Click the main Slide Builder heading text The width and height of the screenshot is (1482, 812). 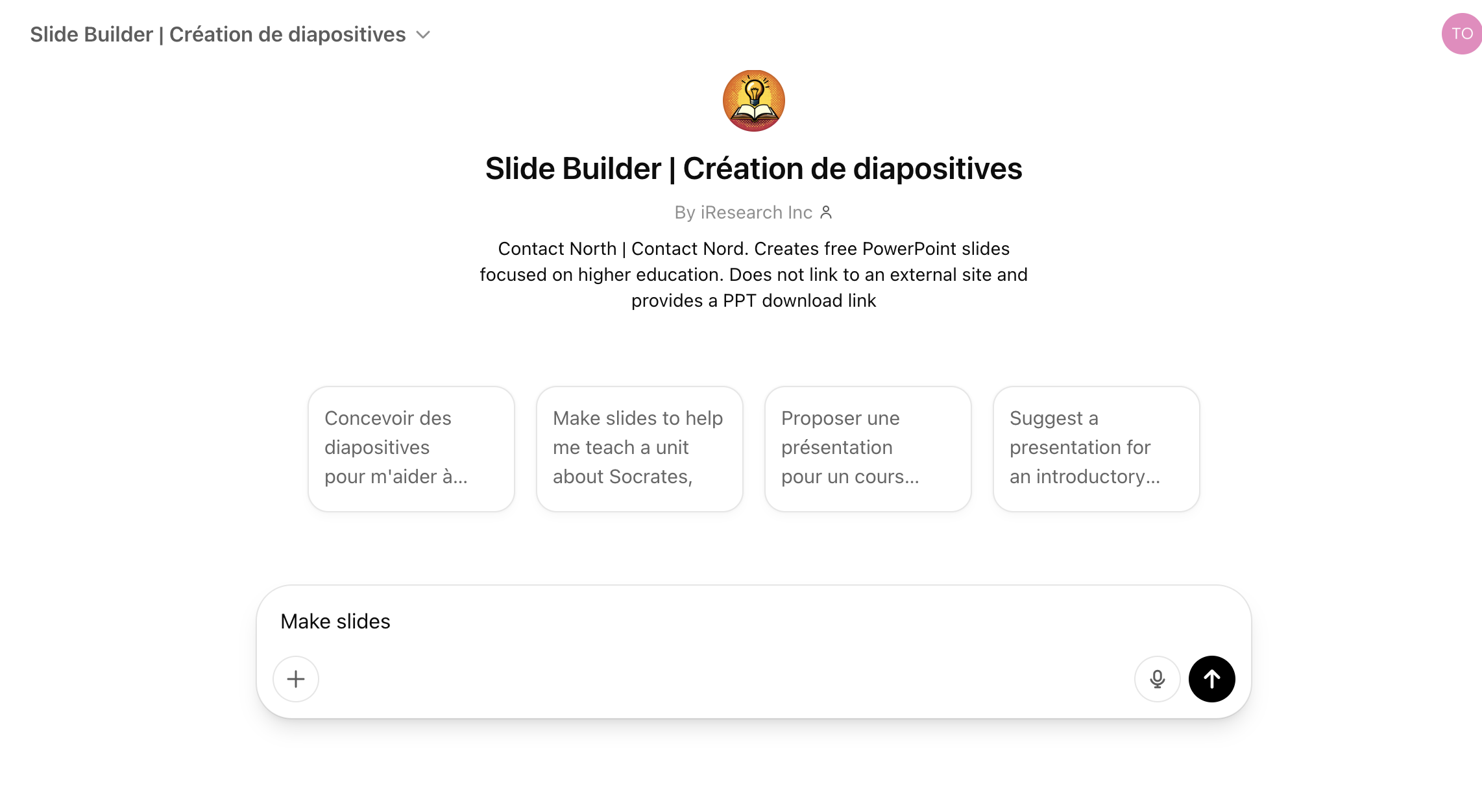[754, 169]
